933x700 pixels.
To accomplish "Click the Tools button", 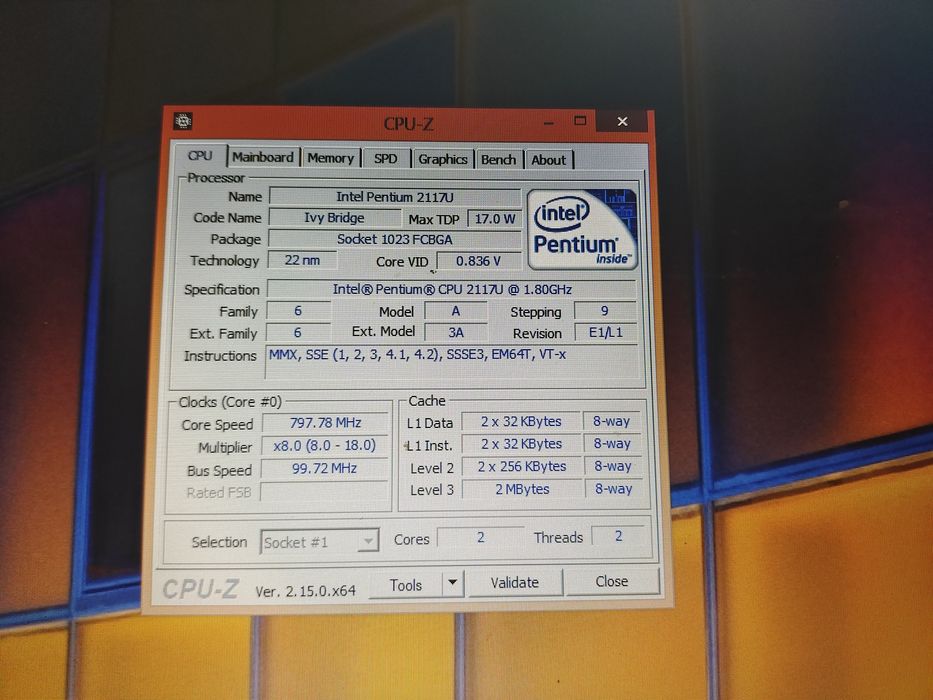I will [406, 584].
